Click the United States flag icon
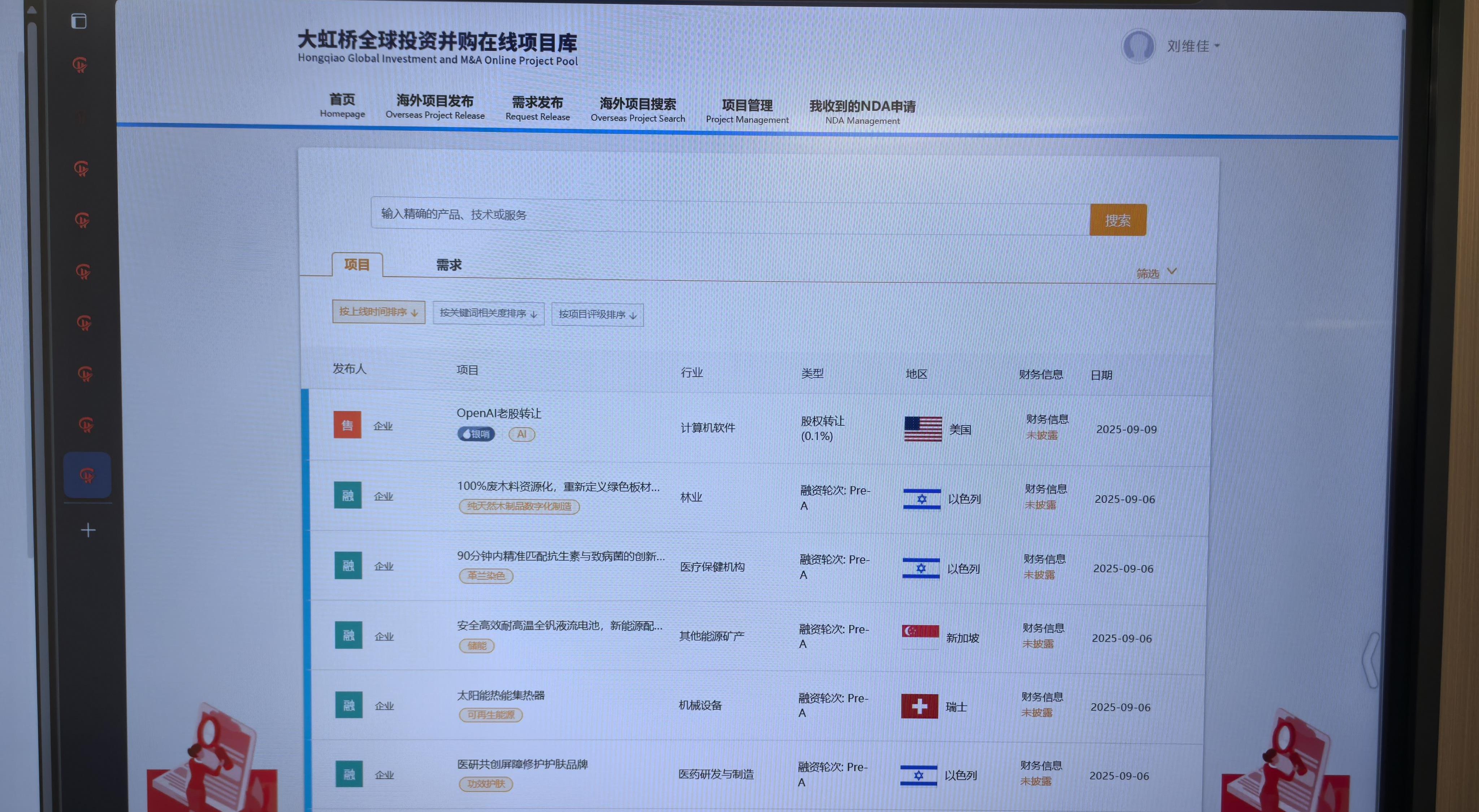 click(923, 429)
